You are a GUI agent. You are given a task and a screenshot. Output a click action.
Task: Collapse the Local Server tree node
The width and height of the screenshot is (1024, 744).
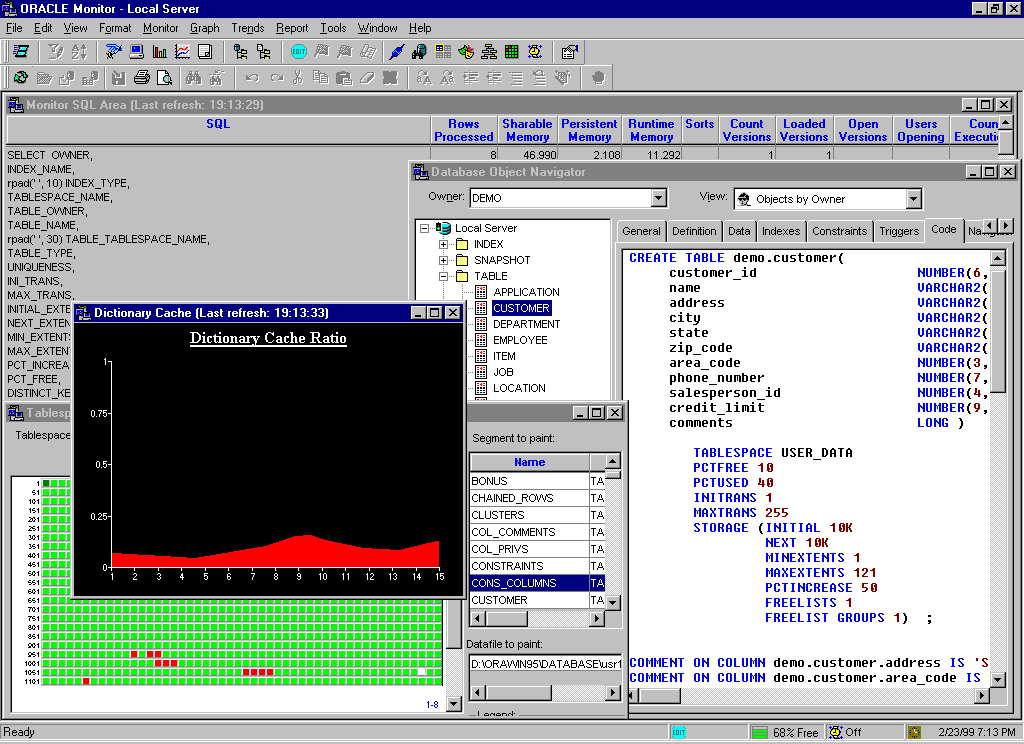tap(424, 228)
